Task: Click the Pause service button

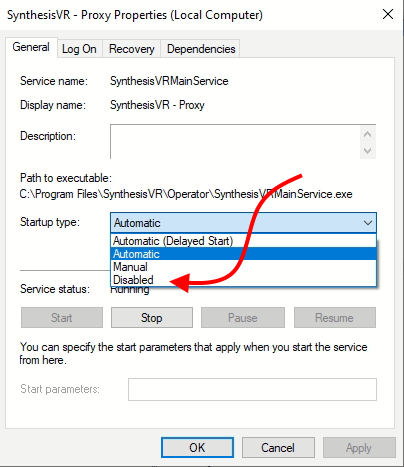Action: click(243, 318)
